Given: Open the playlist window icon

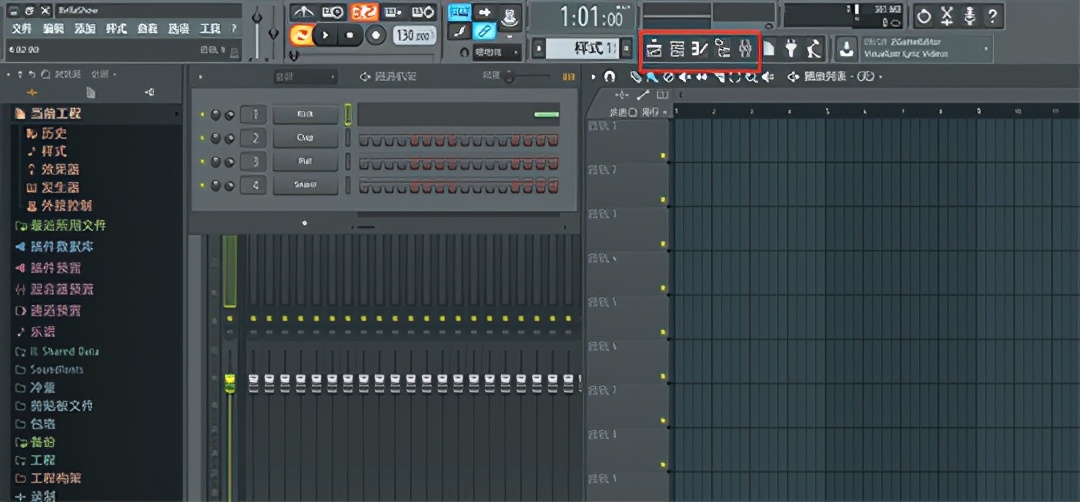Looking at the screenshot, I should tap(654, 48).
